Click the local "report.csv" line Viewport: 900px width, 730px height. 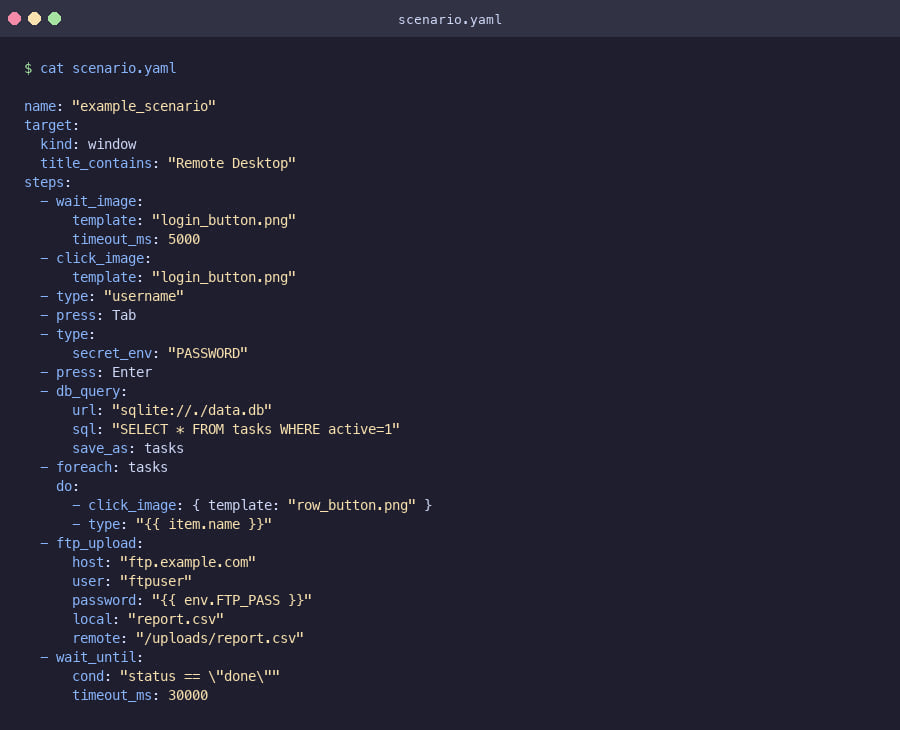tap(148, 619)
